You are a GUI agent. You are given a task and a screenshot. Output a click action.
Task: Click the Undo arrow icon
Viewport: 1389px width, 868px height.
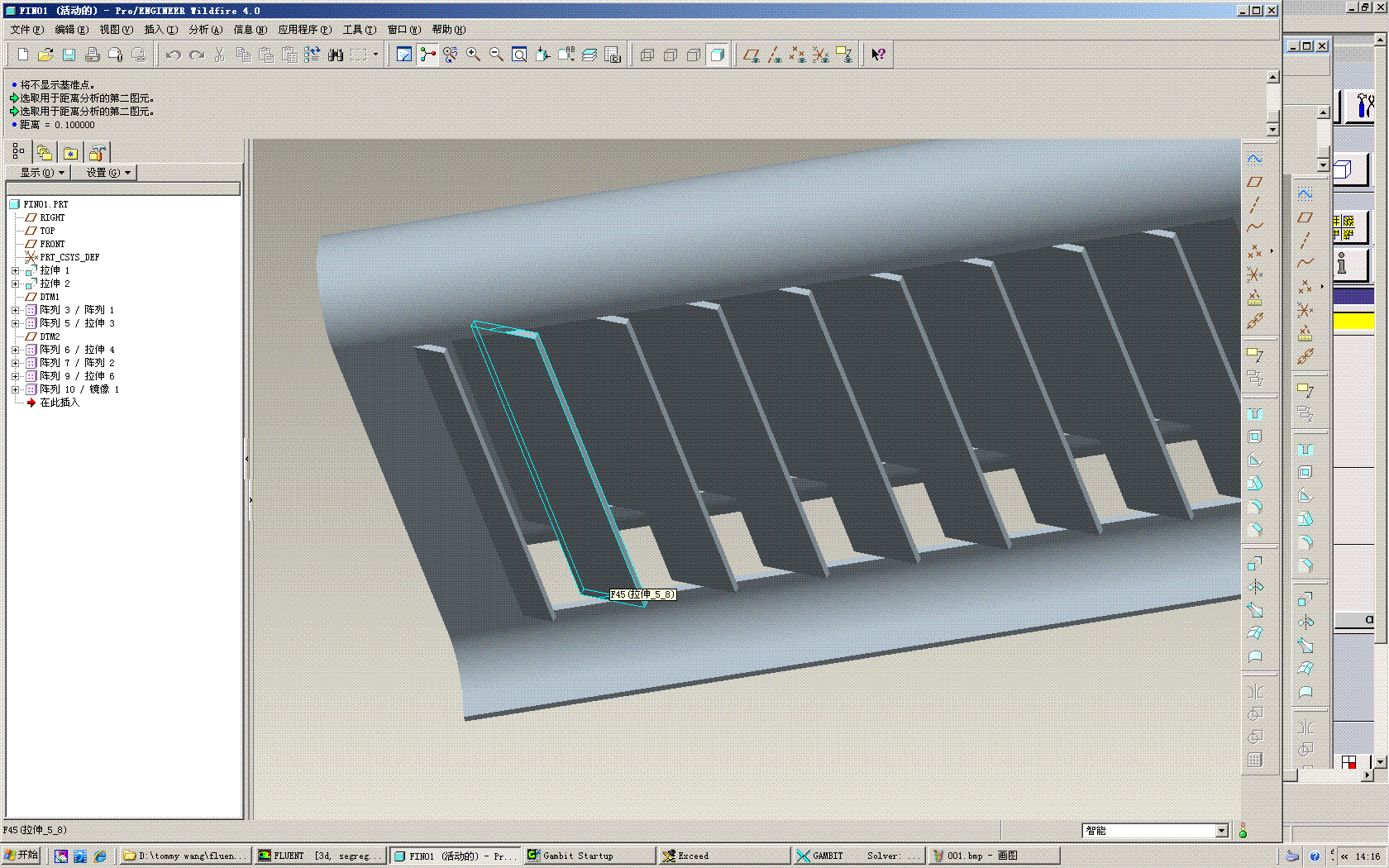173,55
